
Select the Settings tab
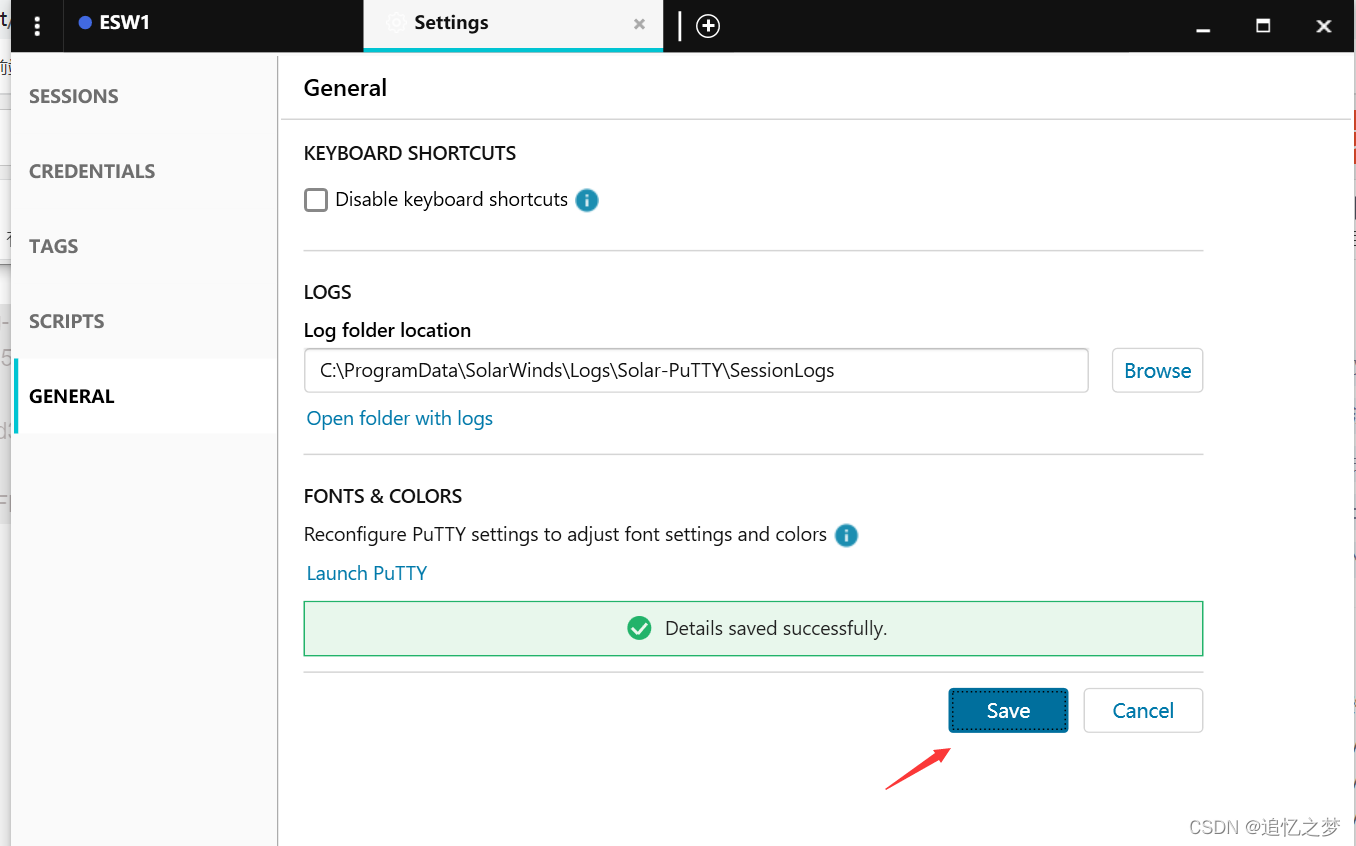tap(513, 25)
